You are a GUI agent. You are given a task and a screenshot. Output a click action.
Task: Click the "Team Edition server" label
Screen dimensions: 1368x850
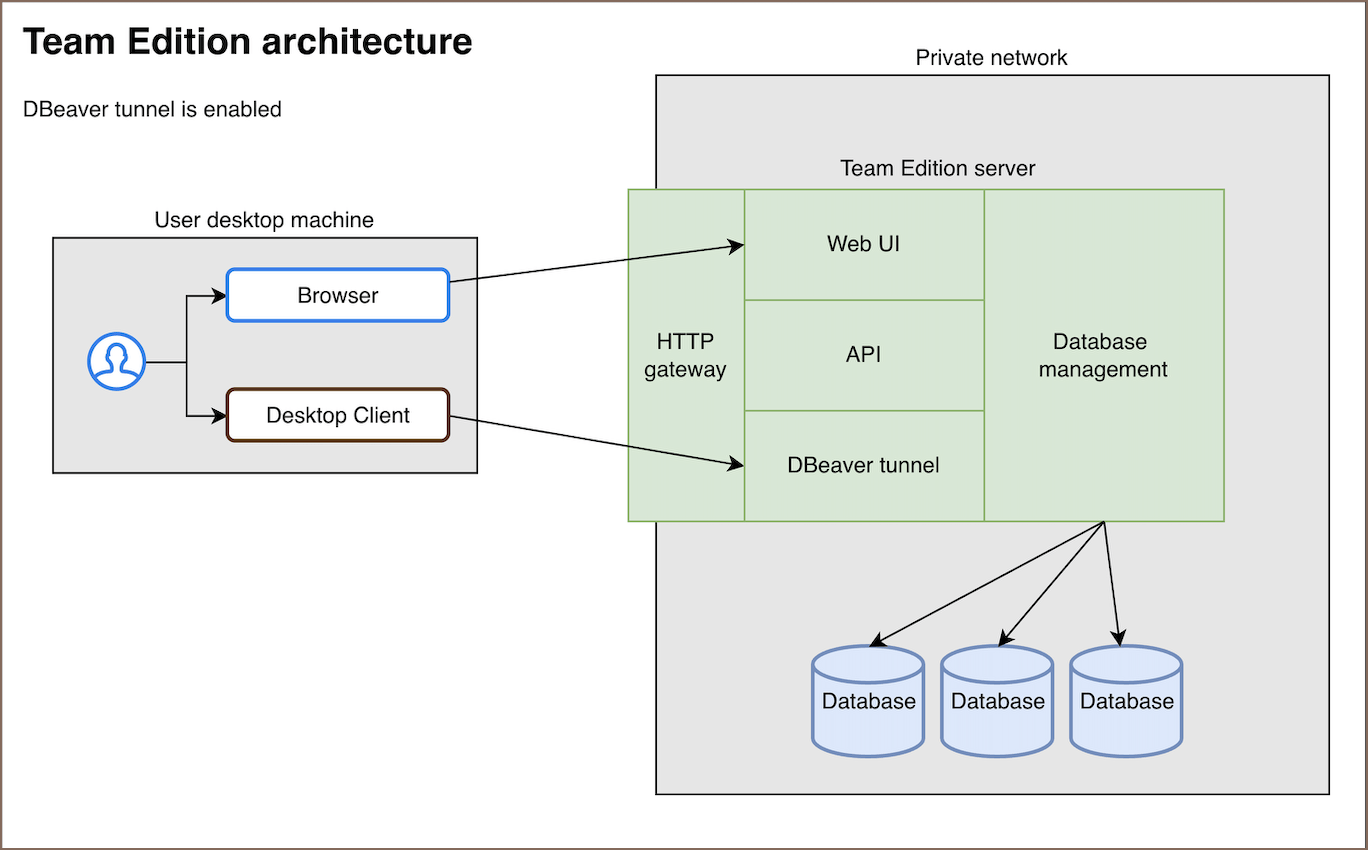pos(938,168)
